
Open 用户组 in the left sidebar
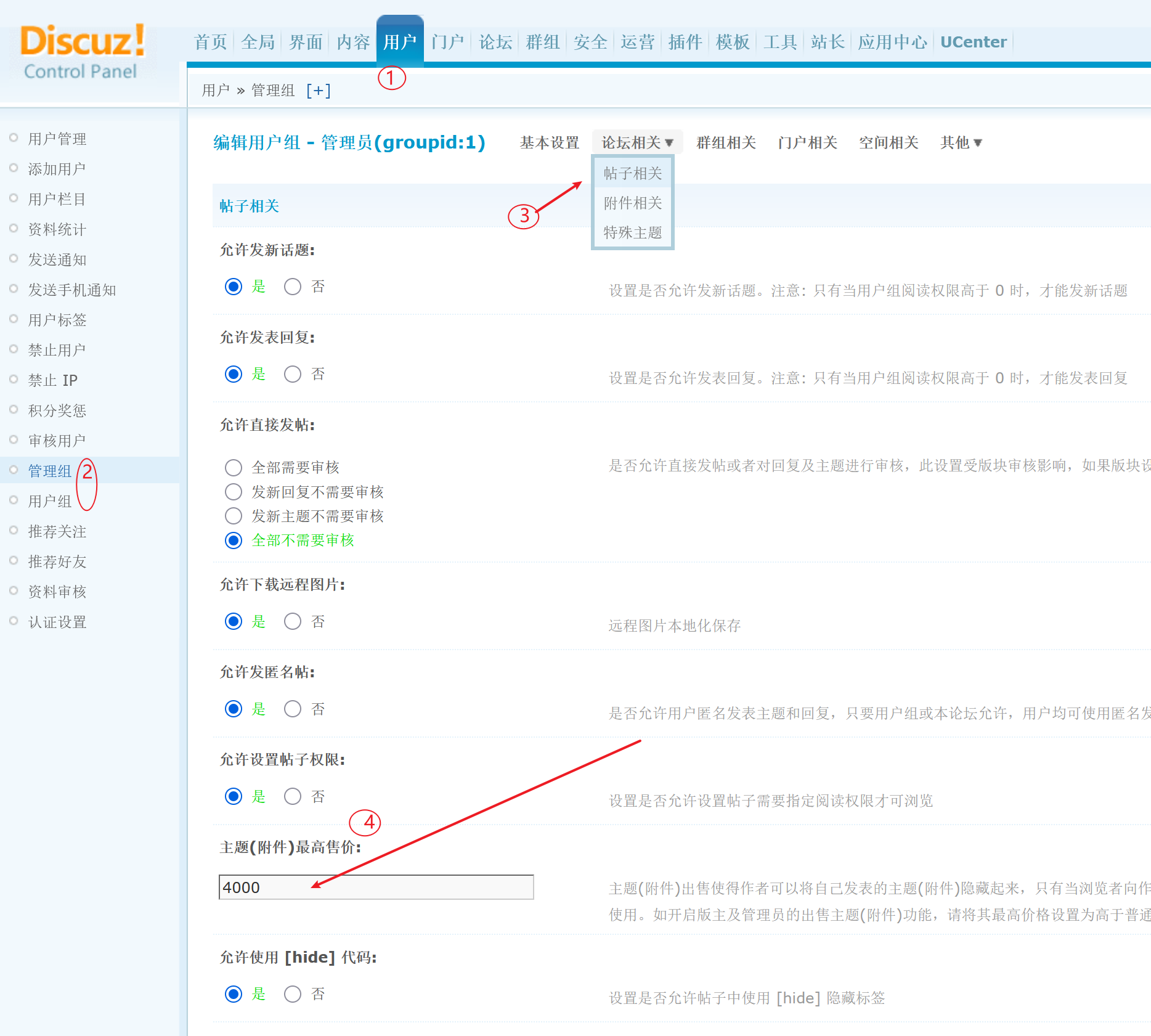point(49,501)
